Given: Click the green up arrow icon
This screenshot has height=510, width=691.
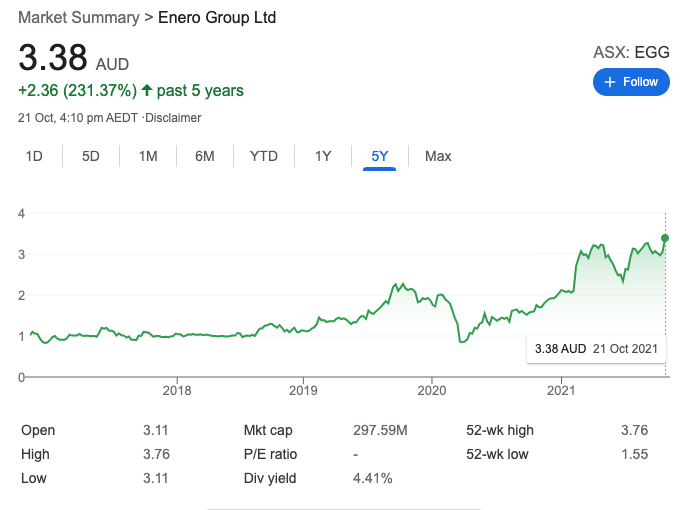Looking at the screenshot, I should click(147, 90).
